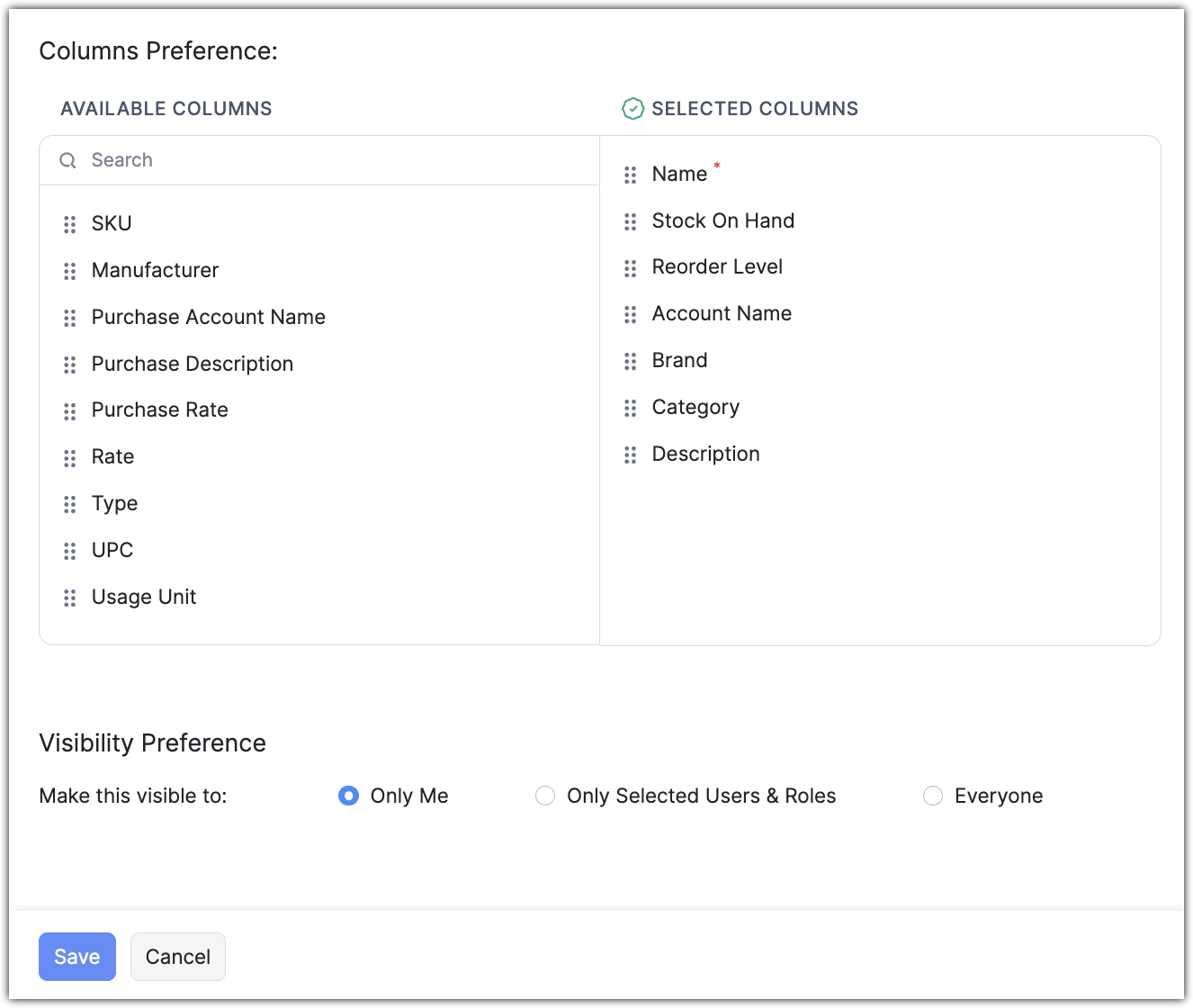Image resolution: width=1193 pixels, height=1008 pixels.
Task: Click the grip icon next to Category
Action: pos(630,408)
